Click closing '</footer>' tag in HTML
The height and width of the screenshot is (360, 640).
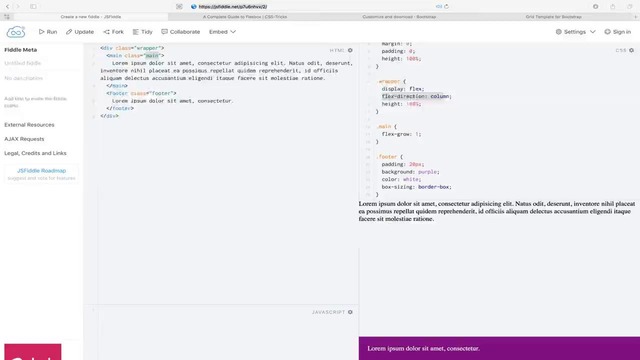tap(120, 109)
